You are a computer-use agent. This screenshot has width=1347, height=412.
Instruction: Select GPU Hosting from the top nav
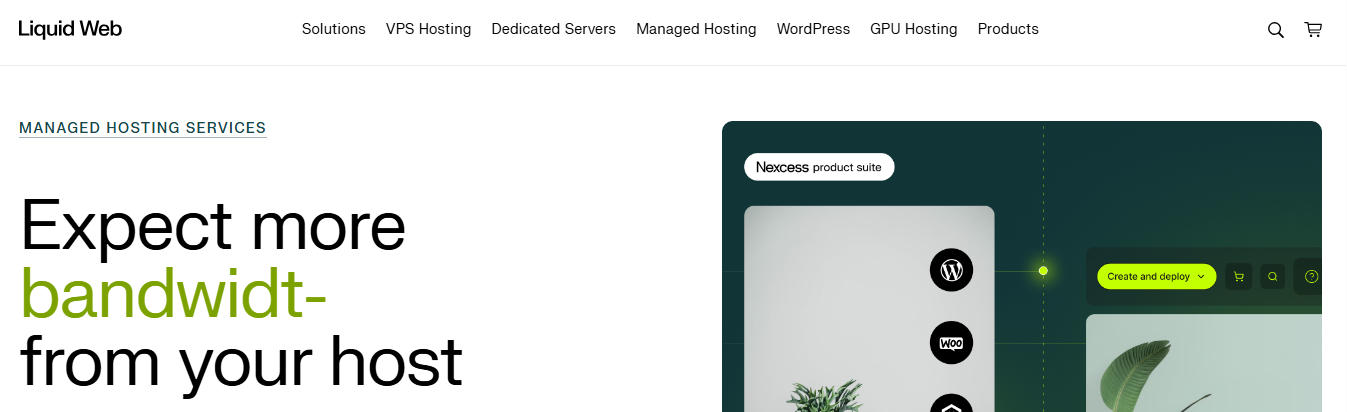click(x=913, y=29)
